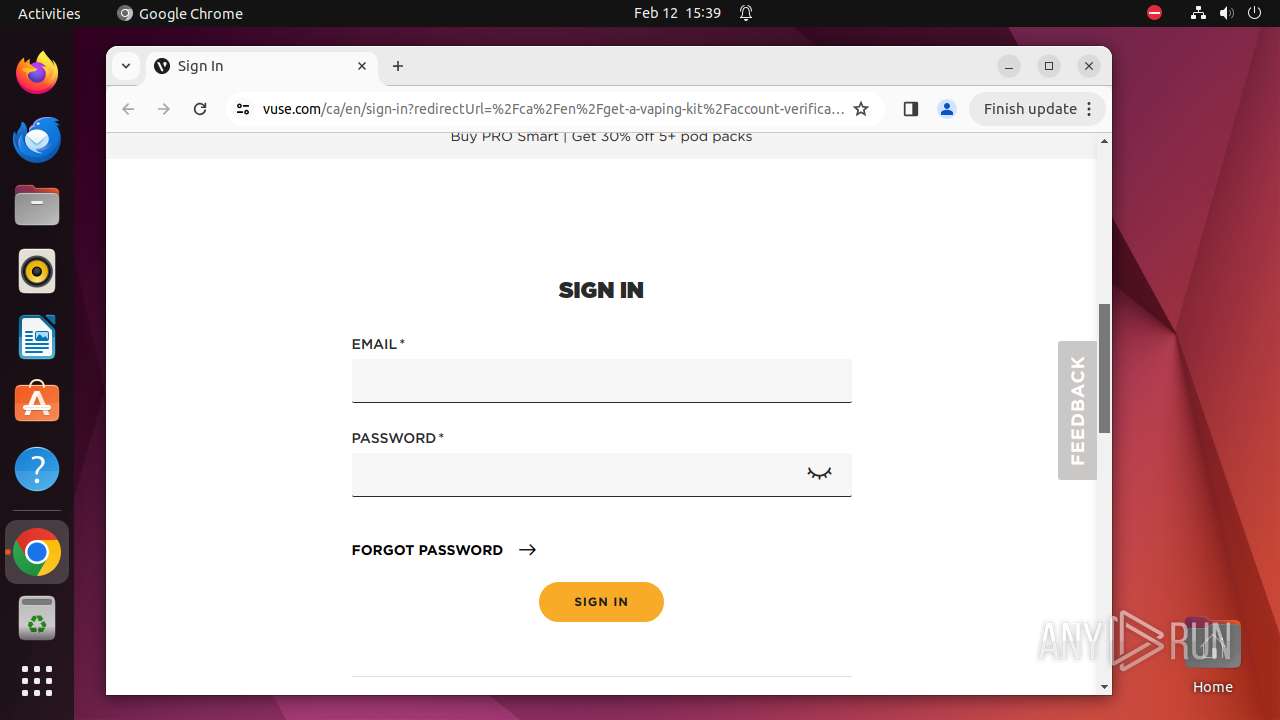
Task: Go forward to next page
Action: pyautogui.click(x=164, y=109)
